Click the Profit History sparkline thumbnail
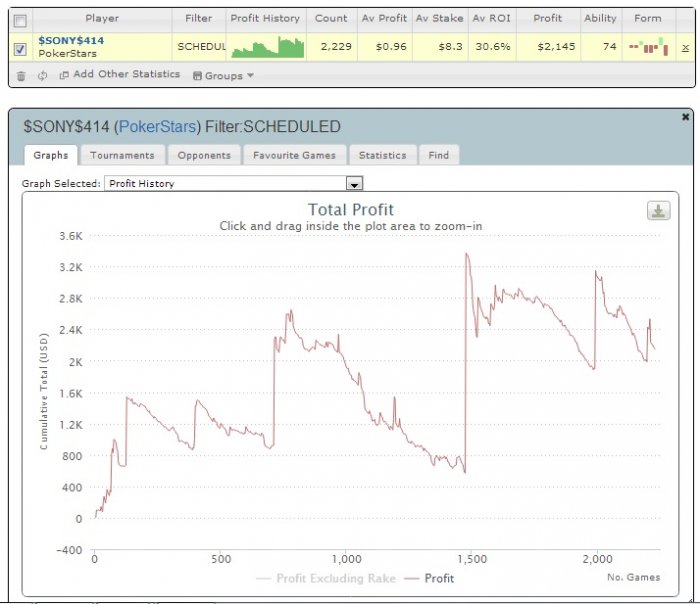 [x=267, y=46]
